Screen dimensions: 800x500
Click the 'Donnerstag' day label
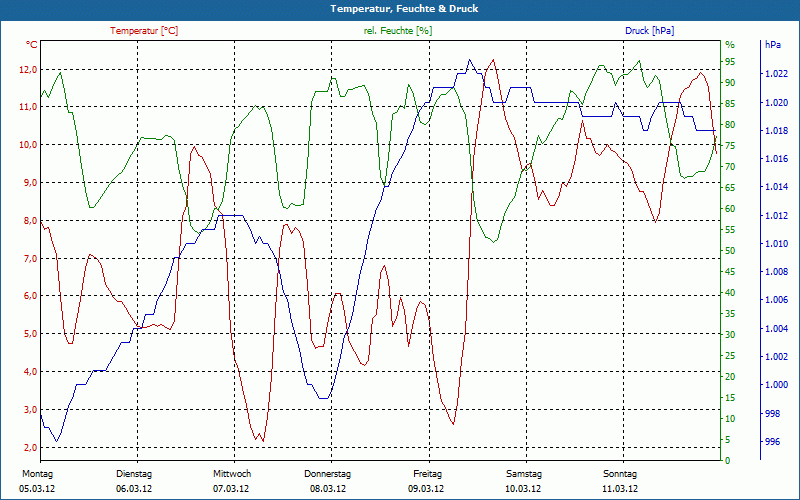tap(328, 474)
